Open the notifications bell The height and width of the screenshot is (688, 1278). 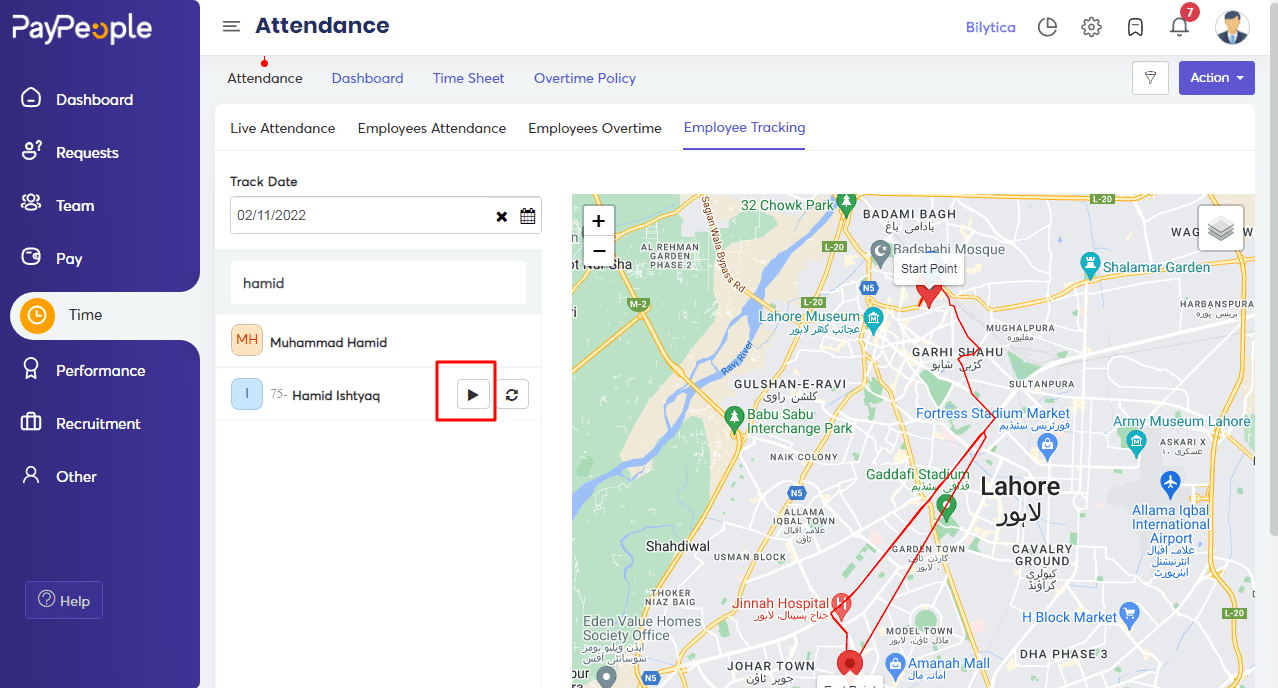(x=1180, y=26)
